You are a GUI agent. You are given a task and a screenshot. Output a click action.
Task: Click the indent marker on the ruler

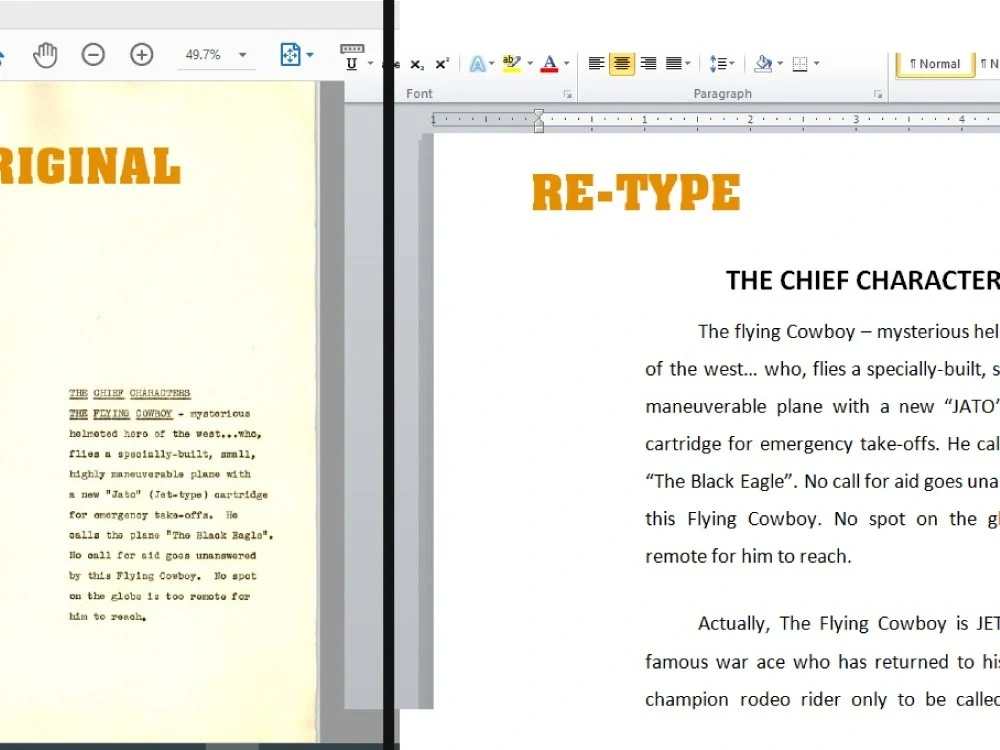[x=539, y=120]
